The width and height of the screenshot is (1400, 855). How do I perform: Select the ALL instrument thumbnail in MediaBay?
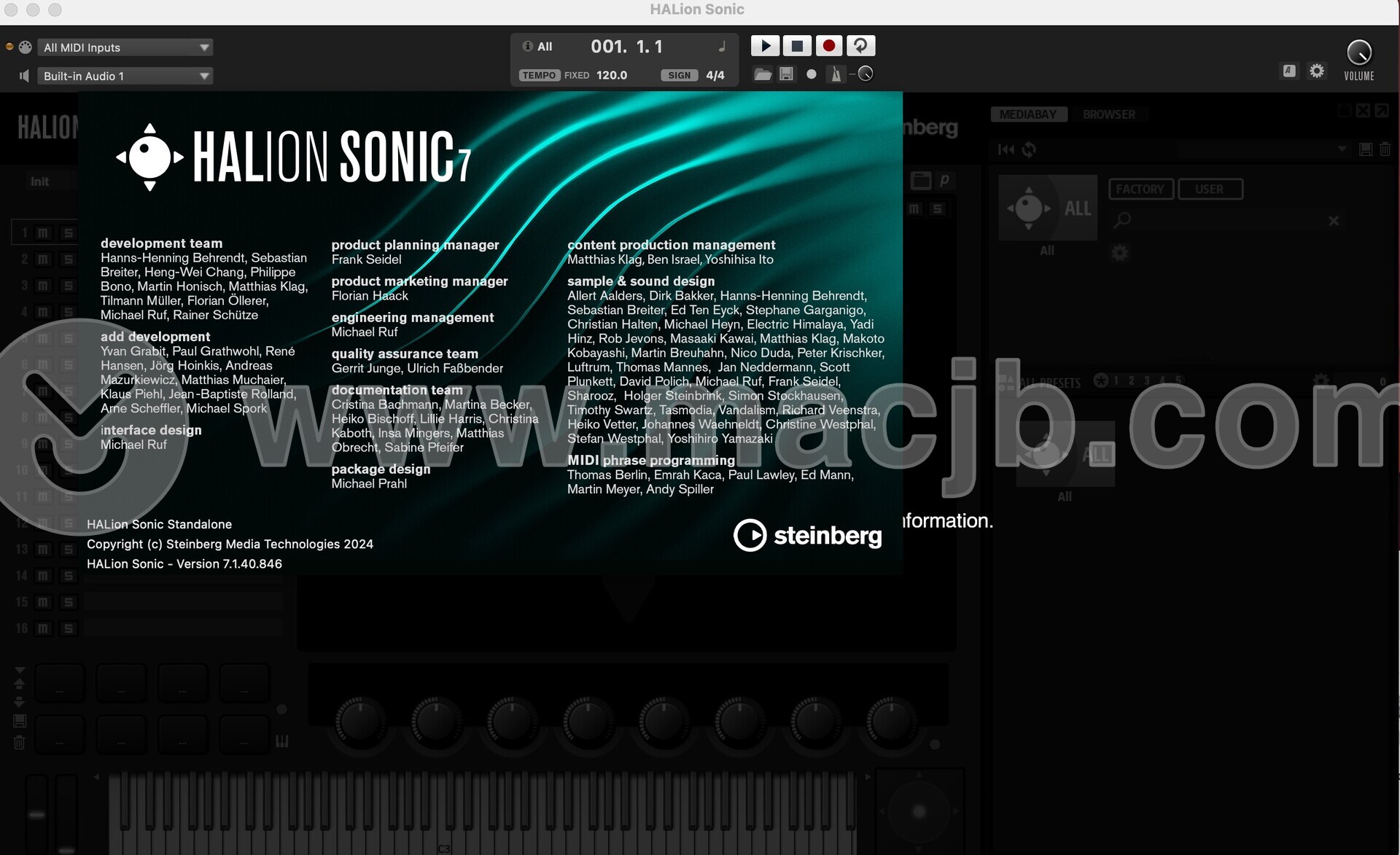[1048, 208]
